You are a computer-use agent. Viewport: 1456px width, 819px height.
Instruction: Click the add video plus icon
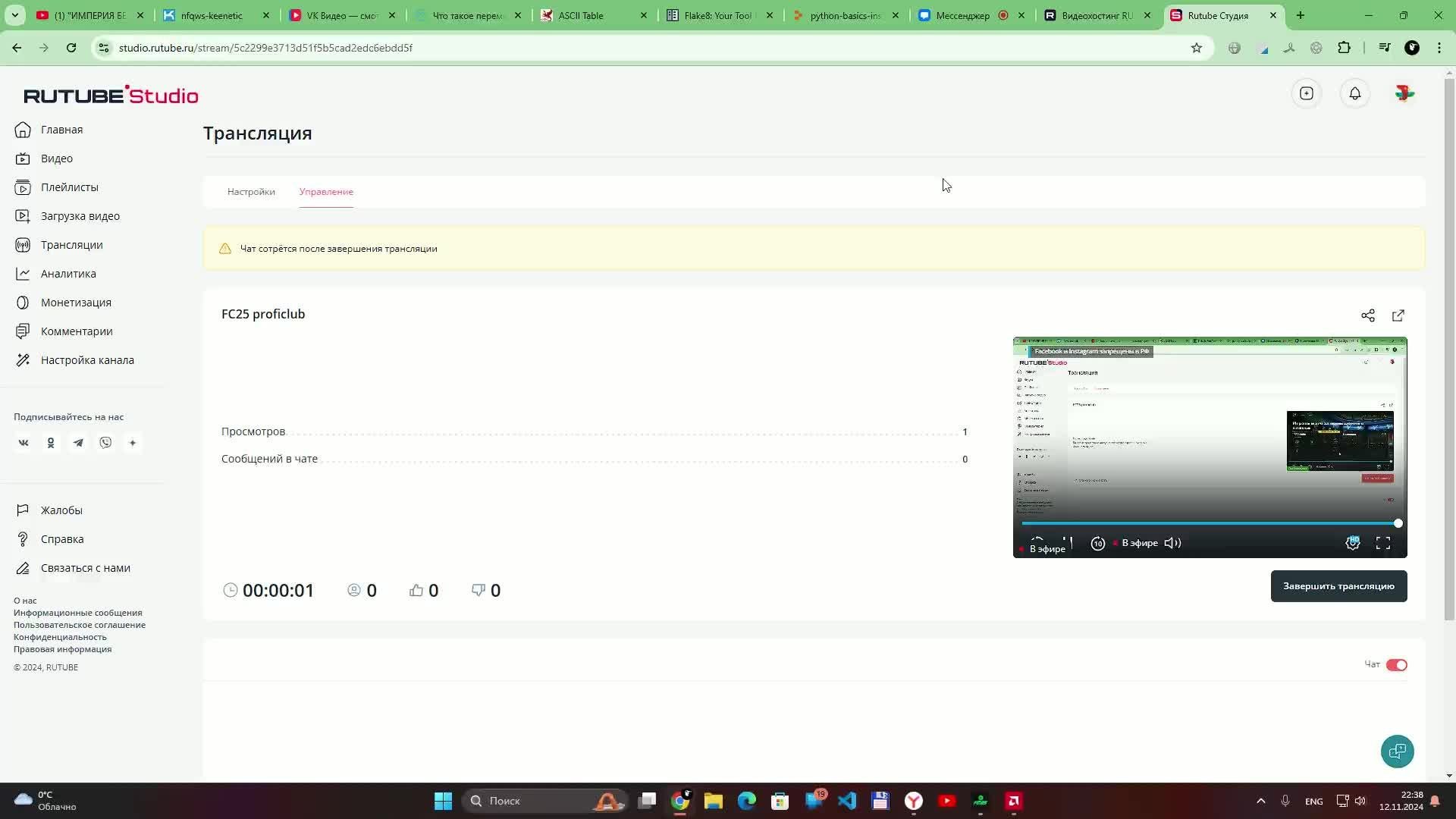1306,93
